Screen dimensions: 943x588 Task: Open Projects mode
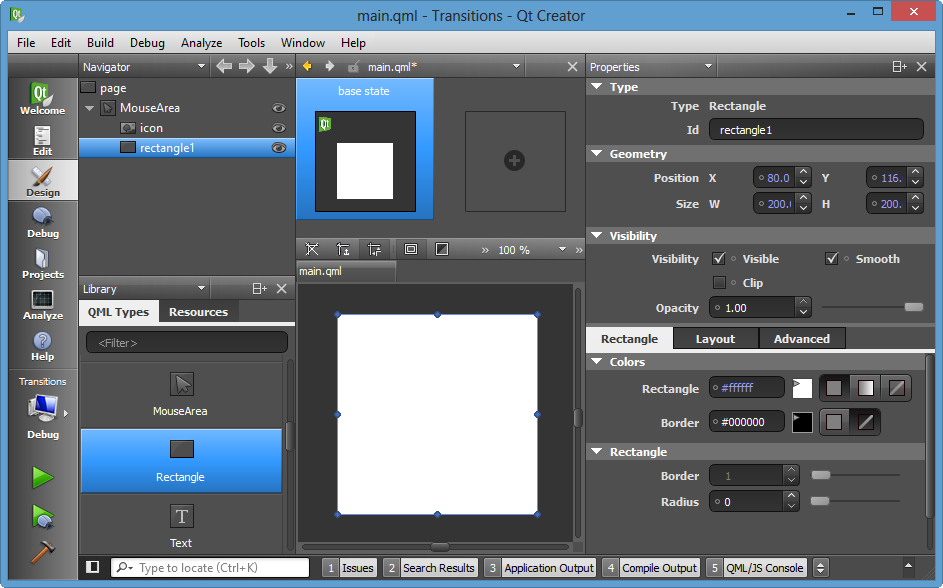tap(43, 263)
